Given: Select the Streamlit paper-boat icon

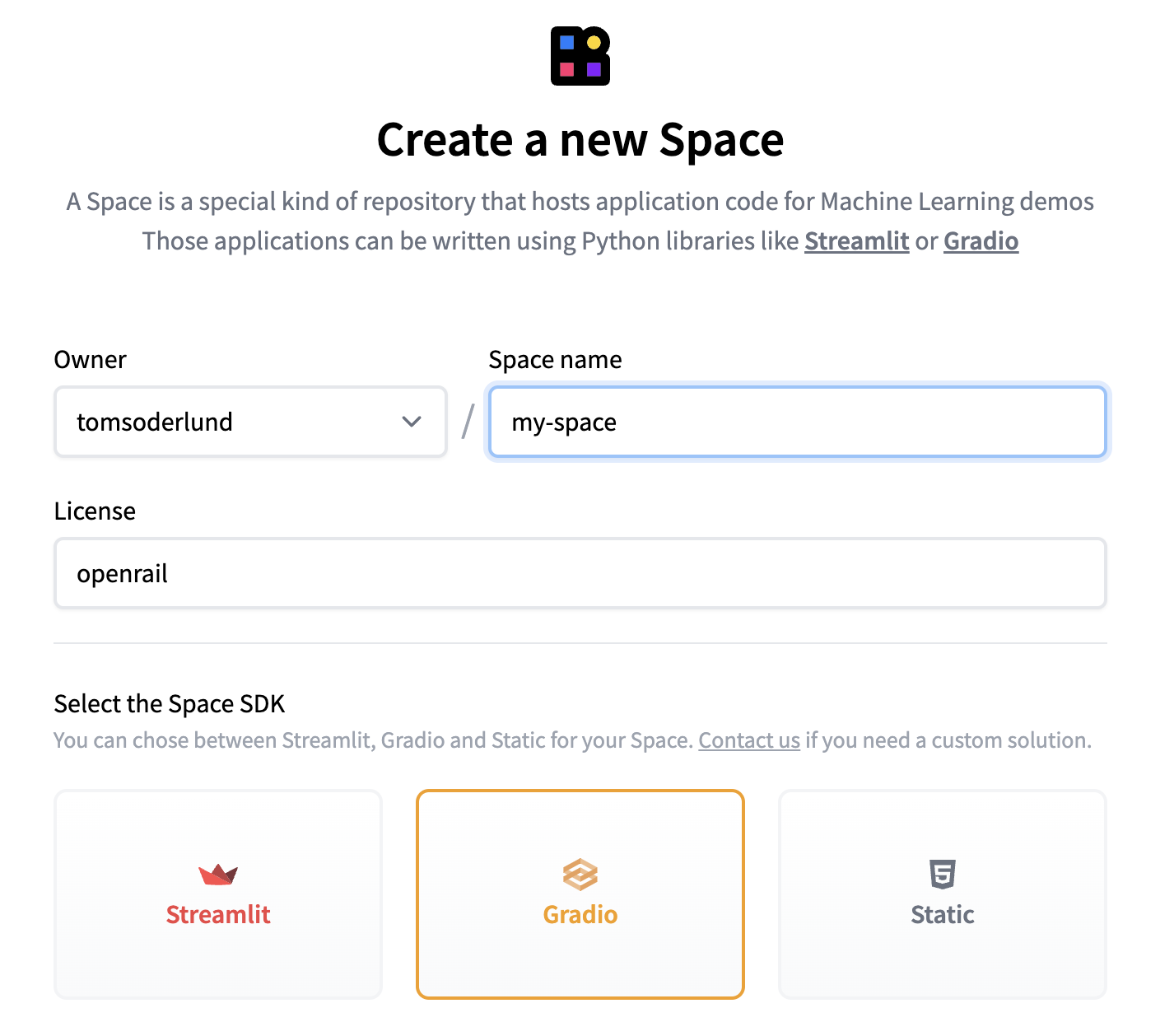Looking at the screenshot, I should pos(217,875).
